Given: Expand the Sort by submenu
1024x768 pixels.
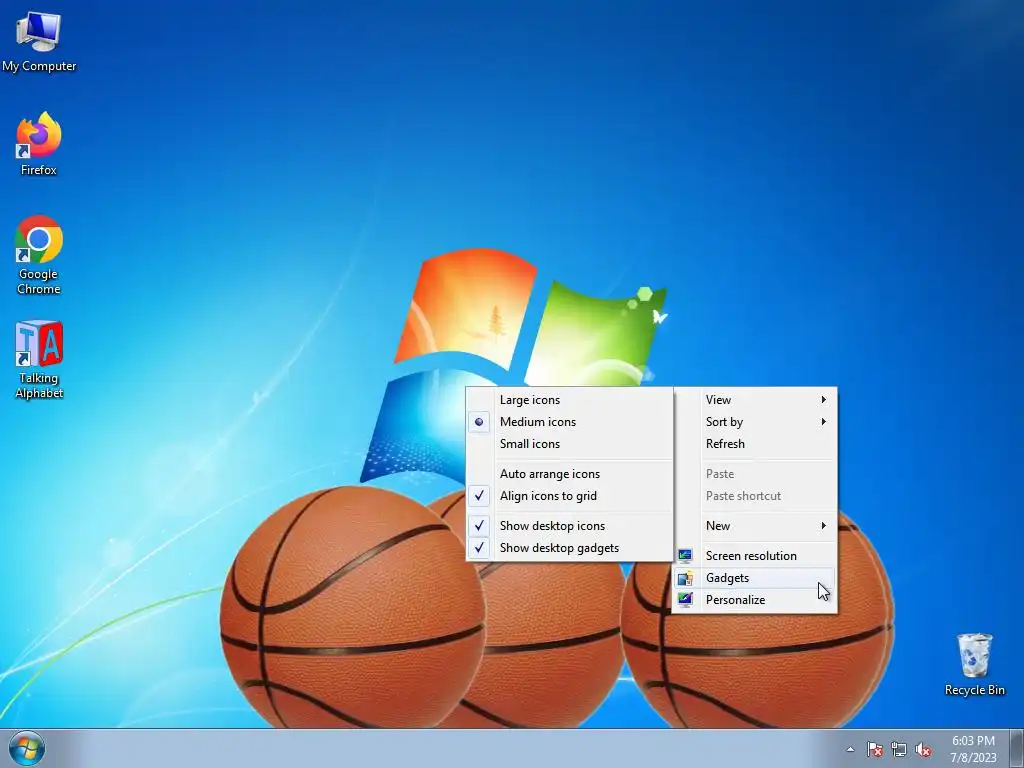Looking at the screenshot, I should 755,422.
